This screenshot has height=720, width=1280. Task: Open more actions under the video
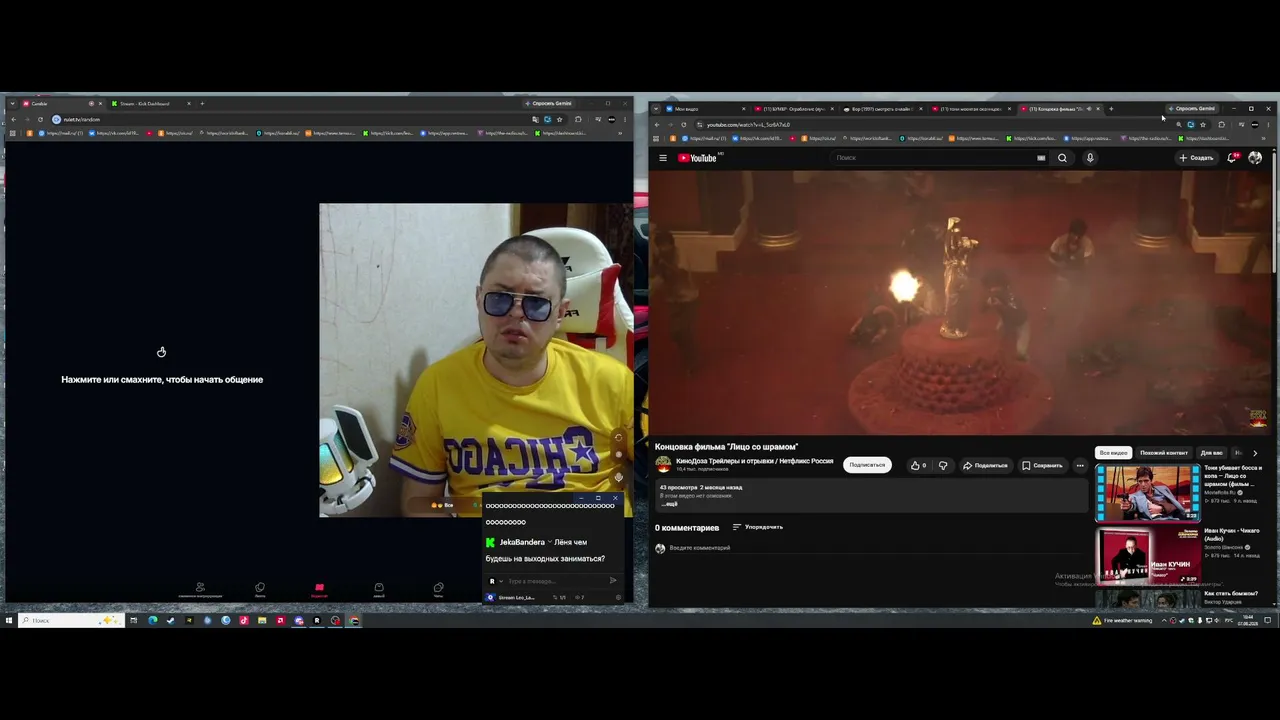click(x=1080, y=465)
